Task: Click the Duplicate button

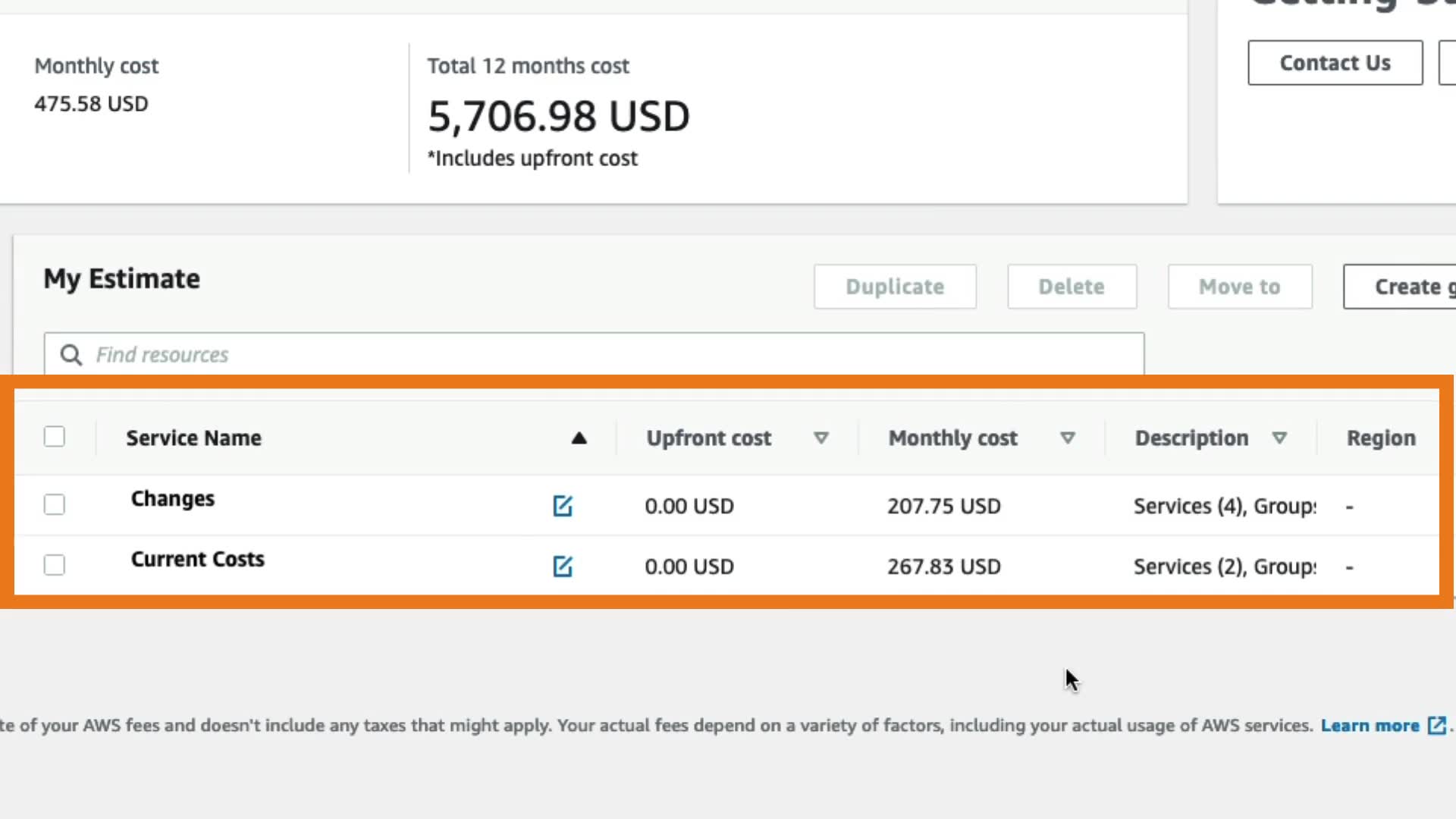Action: pyautogui.click(x=895, y=287)
